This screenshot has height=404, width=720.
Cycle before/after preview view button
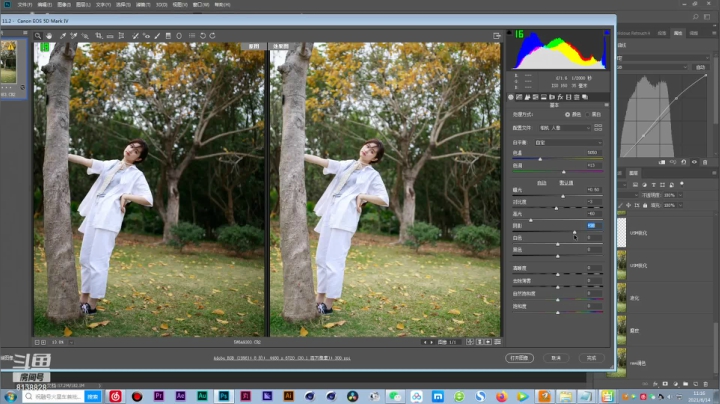point(470,342)
